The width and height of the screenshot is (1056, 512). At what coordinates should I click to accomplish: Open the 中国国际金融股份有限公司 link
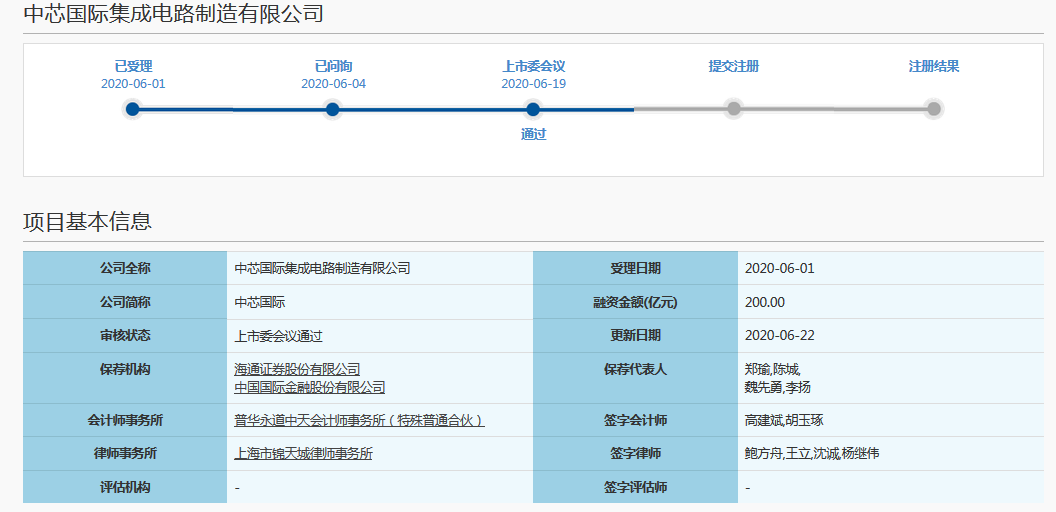click(x=309, y=387)
